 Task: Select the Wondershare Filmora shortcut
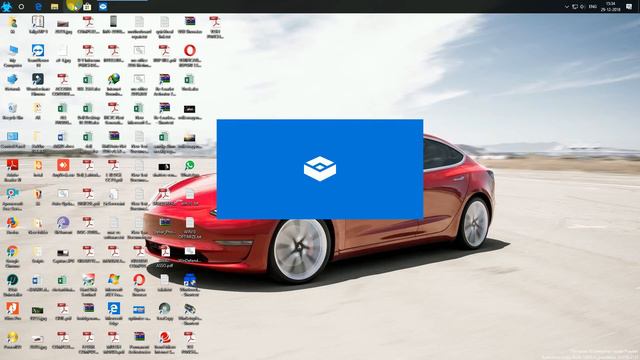pyautogui.click(x=38, y=84)
